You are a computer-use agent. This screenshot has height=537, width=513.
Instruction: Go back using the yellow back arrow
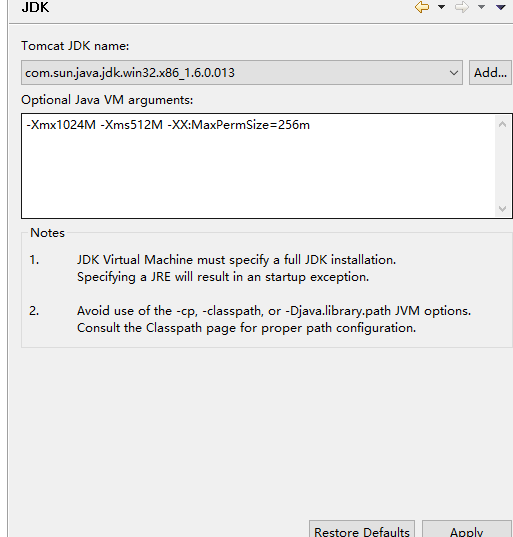(x=422, y=7)
